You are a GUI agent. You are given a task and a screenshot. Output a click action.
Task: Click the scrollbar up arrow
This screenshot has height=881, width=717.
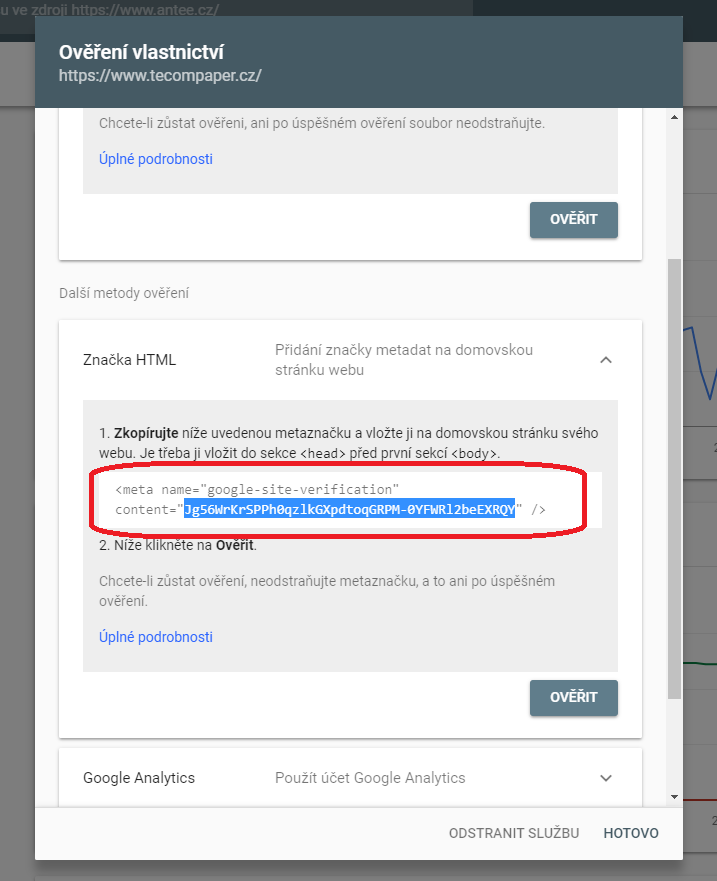tap(674, 119)
